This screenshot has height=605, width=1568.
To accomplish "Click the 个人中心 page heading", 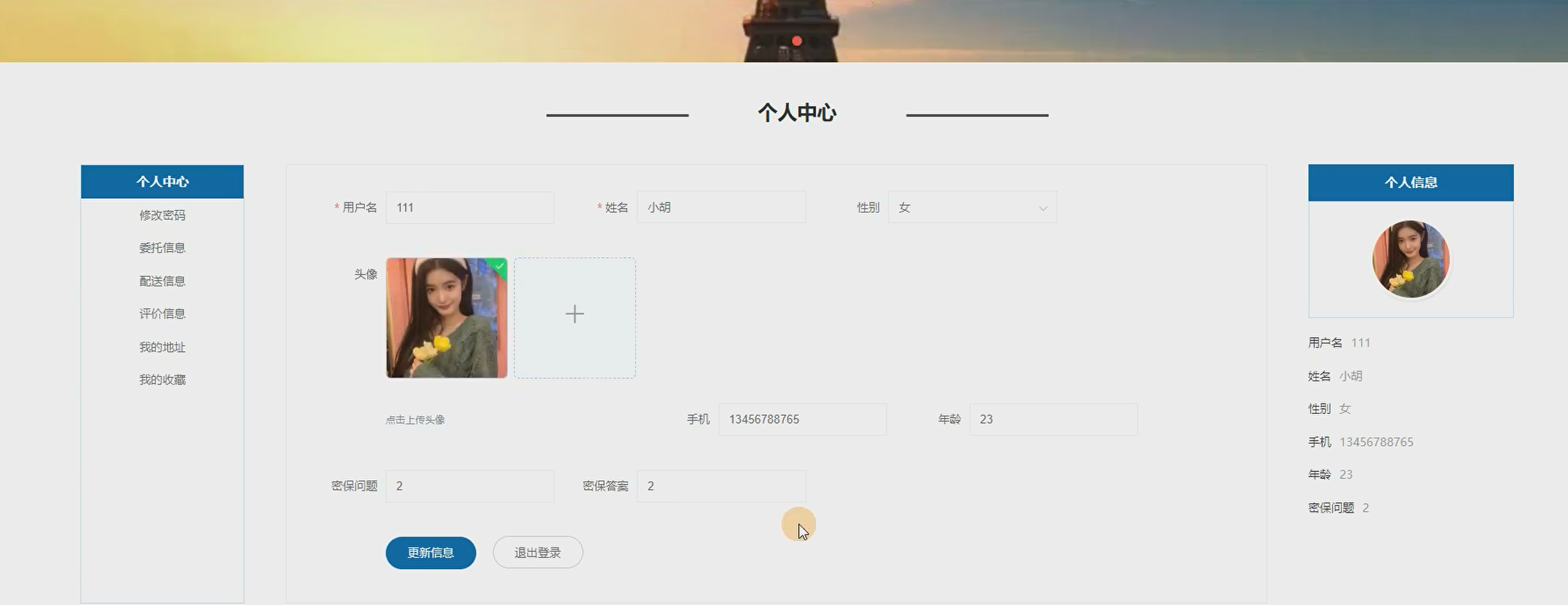I will point(797,113).
